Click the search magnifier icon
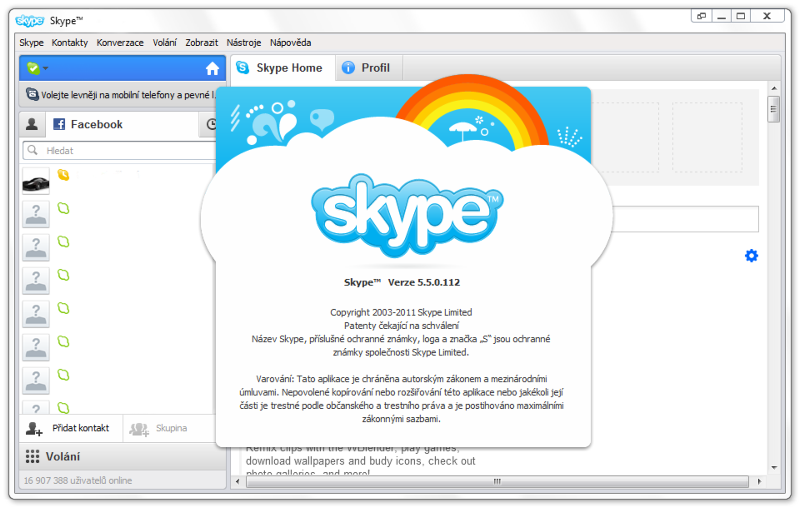This screenshot has width=800, height=508. [33, 150]
